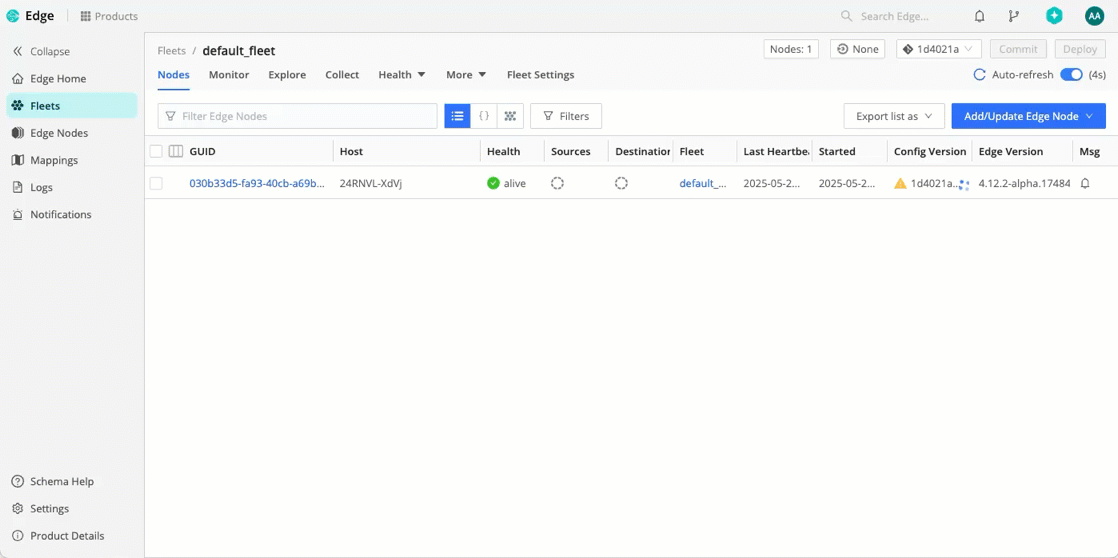Open the 1d4021a version dropdown

938,49
